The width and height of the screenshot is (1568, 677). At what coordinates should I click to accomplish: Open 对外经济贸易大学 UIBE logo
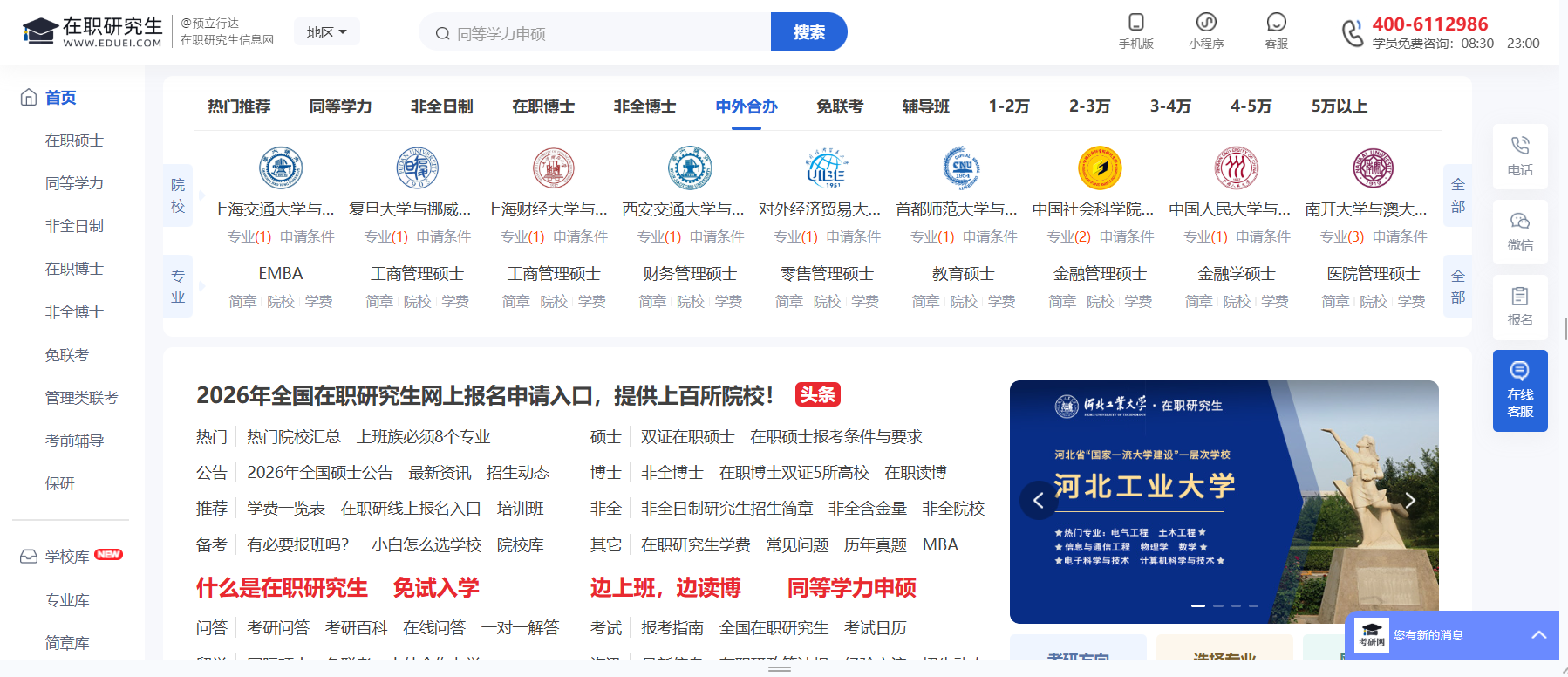[827, 168]
